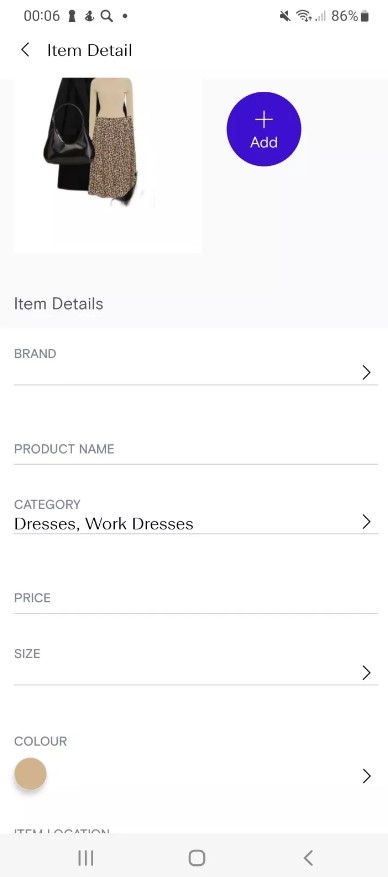The image size is (388, 877).
Task: Select the tan colour swatch
Action: click(30, 774)
